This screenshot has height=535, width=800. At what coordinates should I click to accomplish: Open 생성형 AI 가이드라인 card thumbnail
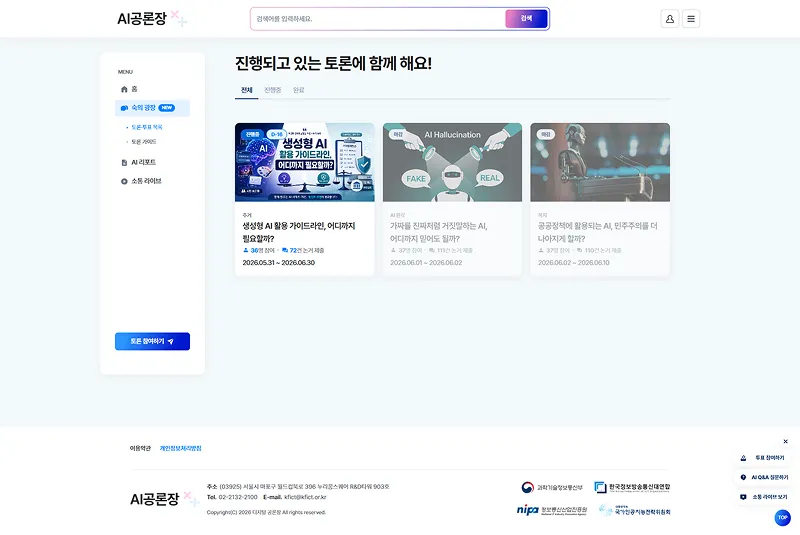coord(305,162)
